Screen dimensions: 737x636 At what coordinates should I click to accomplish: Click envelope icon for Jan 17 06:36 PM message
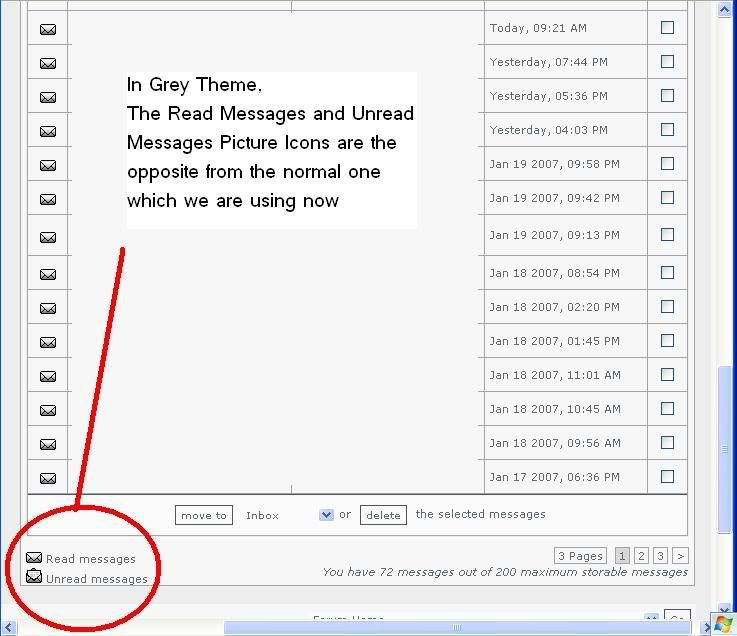point(47,479)
